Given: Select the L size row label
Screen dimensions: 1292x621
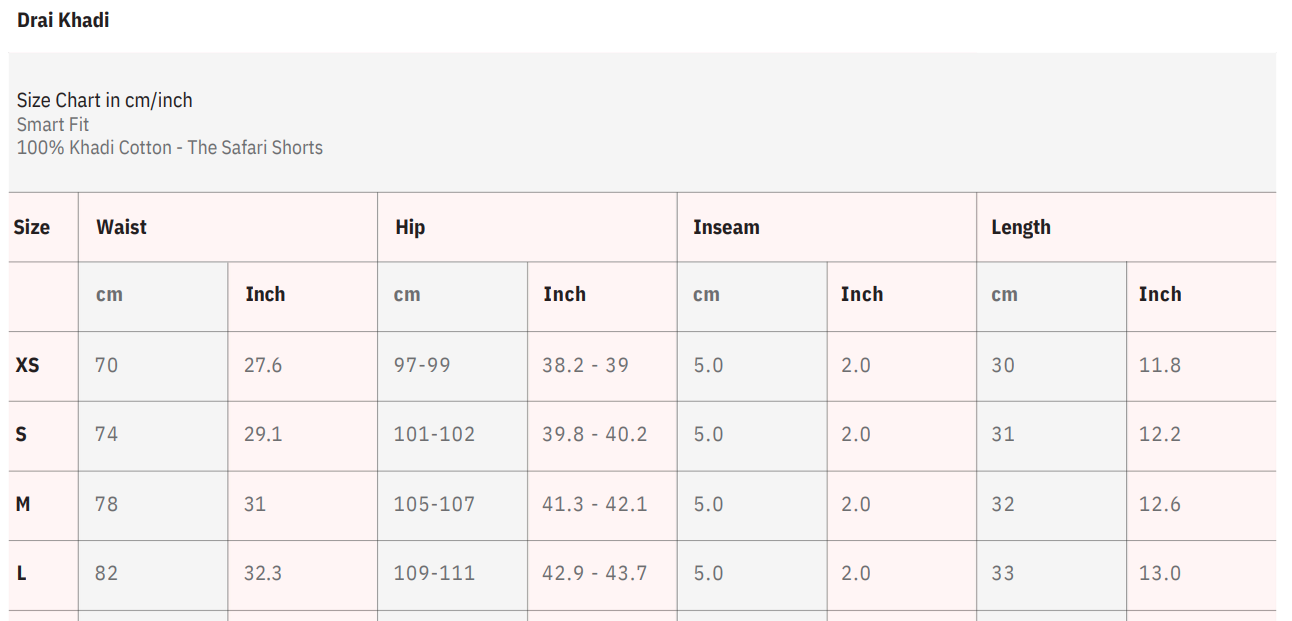Looking at the screenshot, I should pyautogui.click(x=21, y=573).
